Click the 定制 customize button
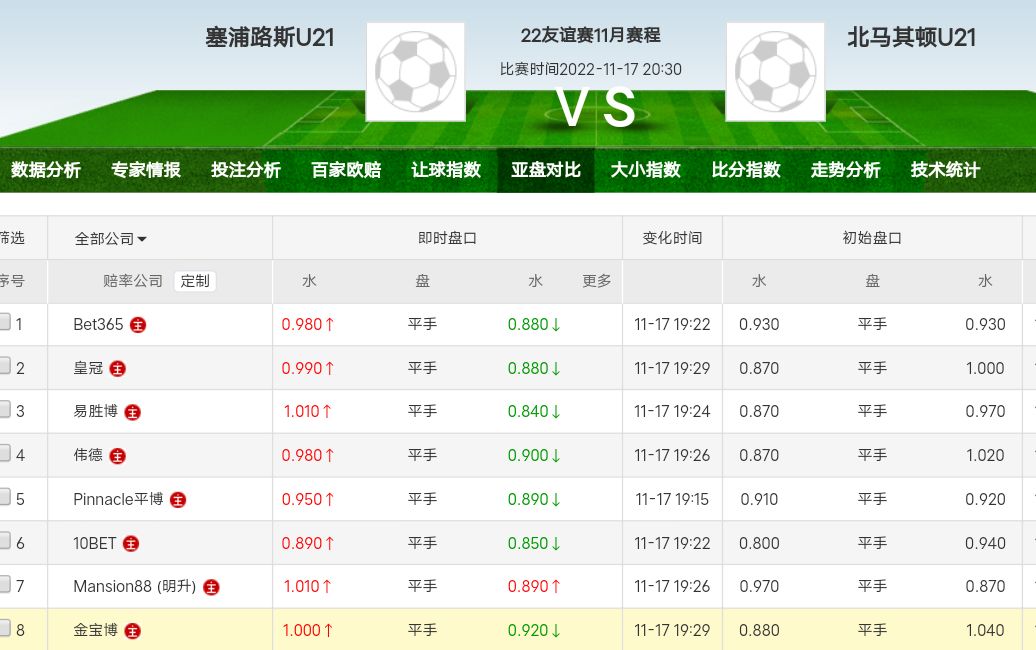Screen dimensions: 1036x650 [195, 282]
